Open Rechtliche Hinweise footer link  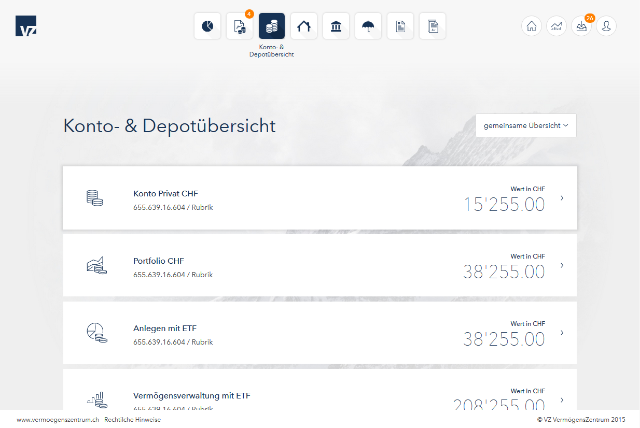coord(133,419)
